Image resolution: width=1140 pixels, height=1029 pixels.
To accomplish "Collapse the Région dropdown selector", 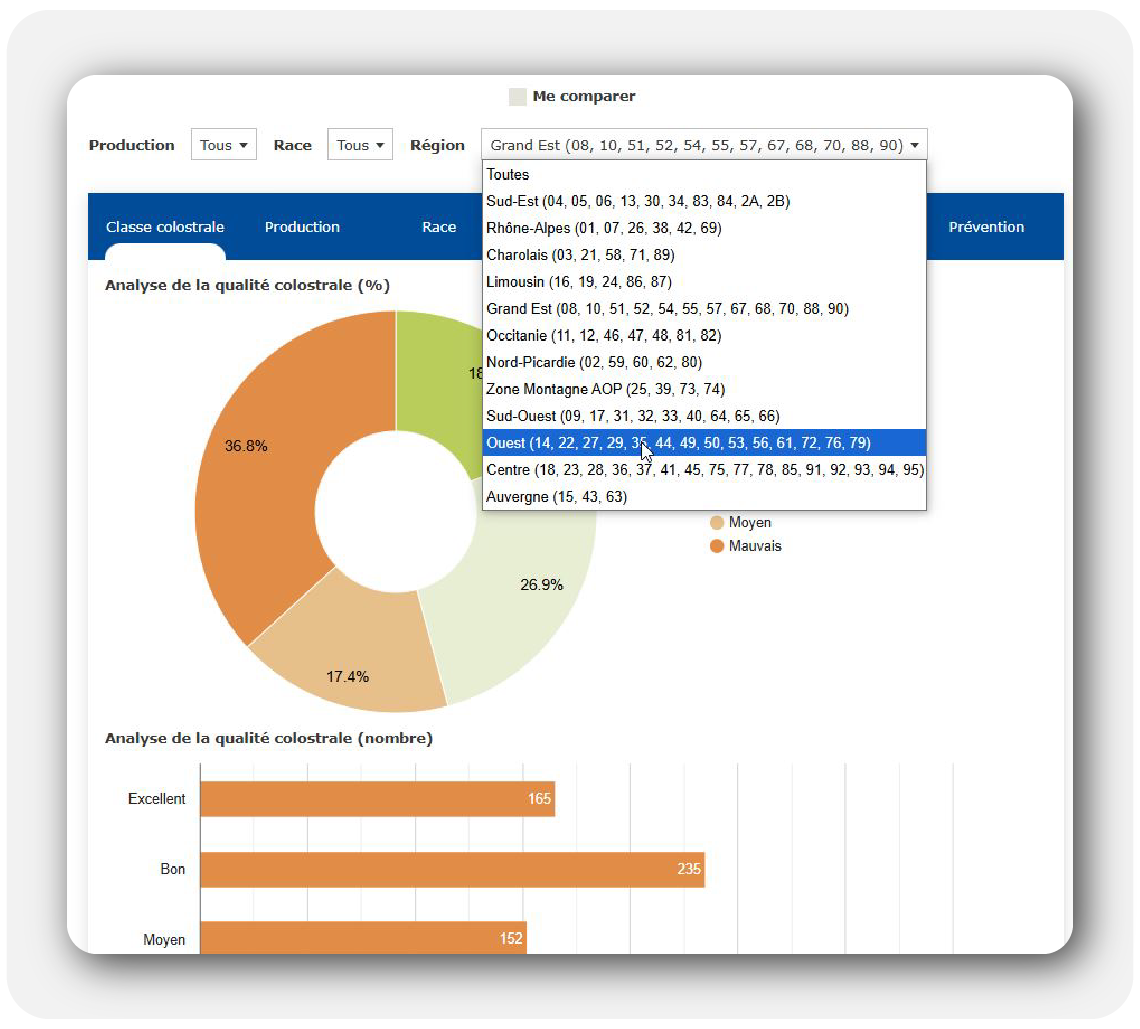I will [x=704, y=145].
